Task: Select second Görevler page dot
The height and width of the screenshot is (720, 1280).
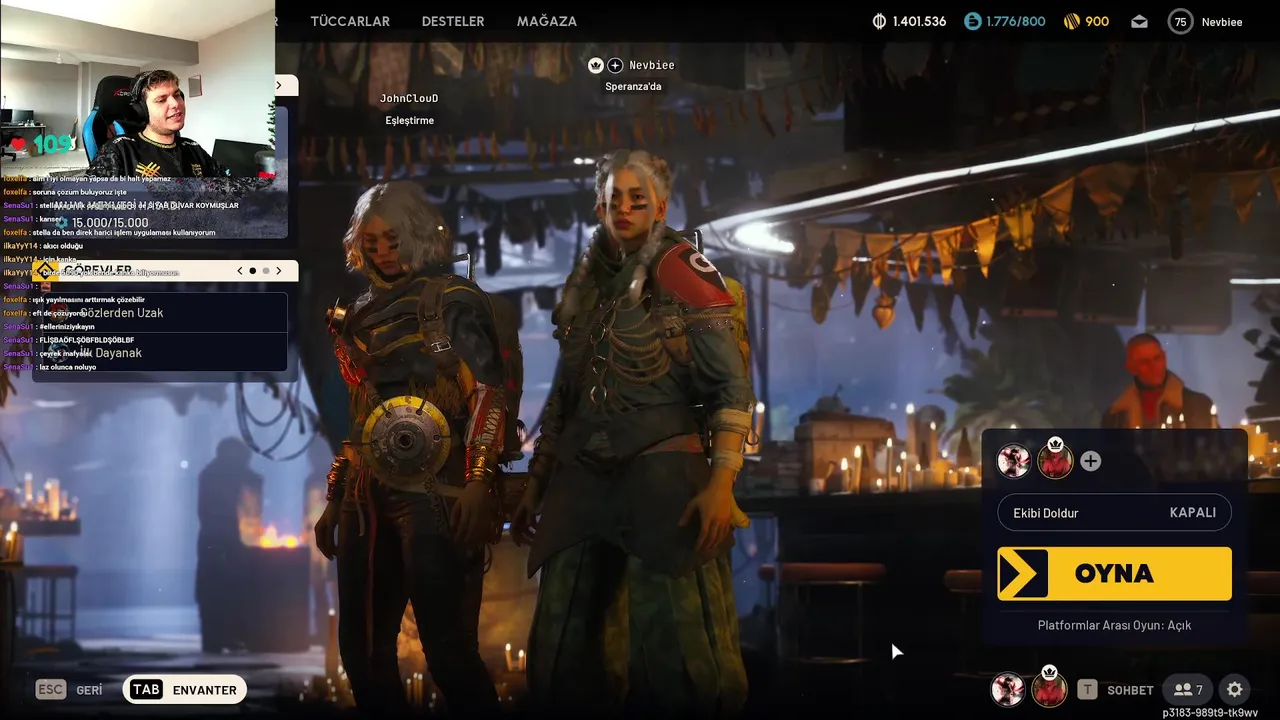Action: (266, 271)
